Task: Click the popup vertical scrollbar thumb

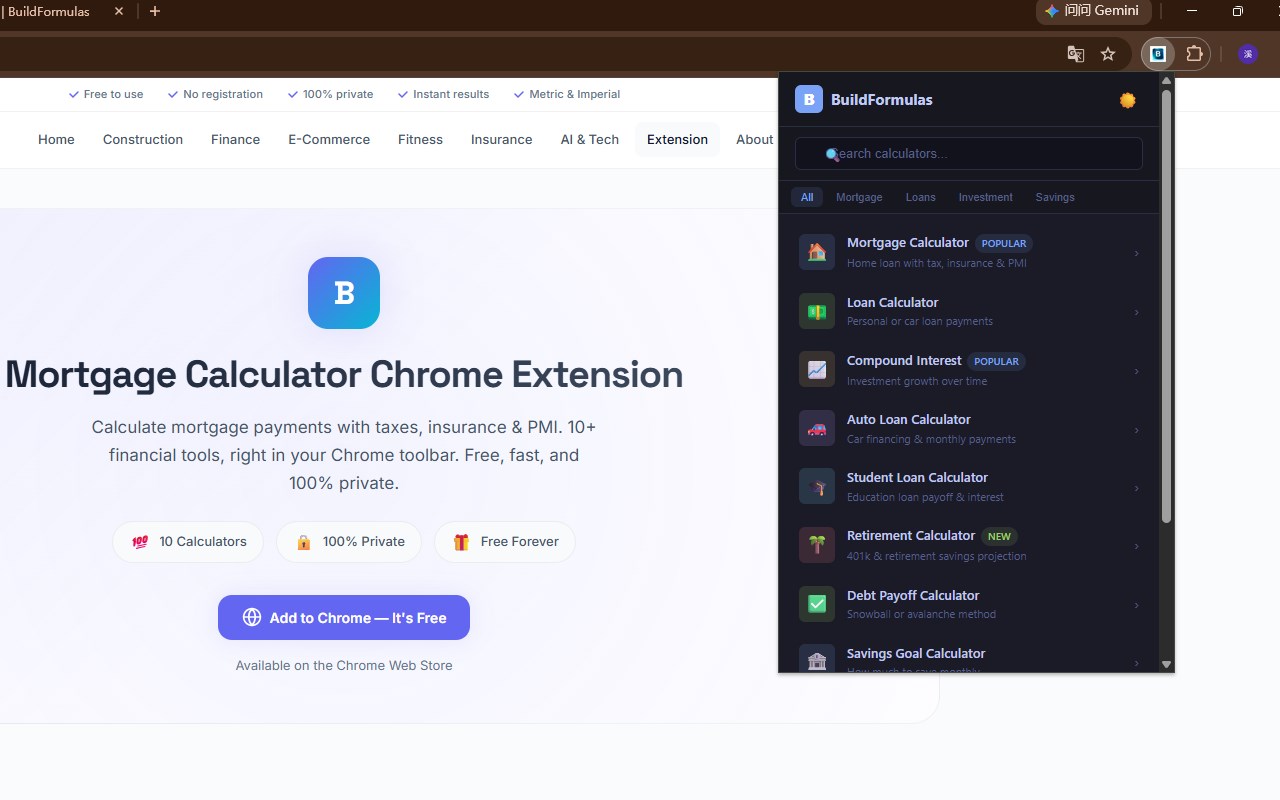Action: point(1166,306)
